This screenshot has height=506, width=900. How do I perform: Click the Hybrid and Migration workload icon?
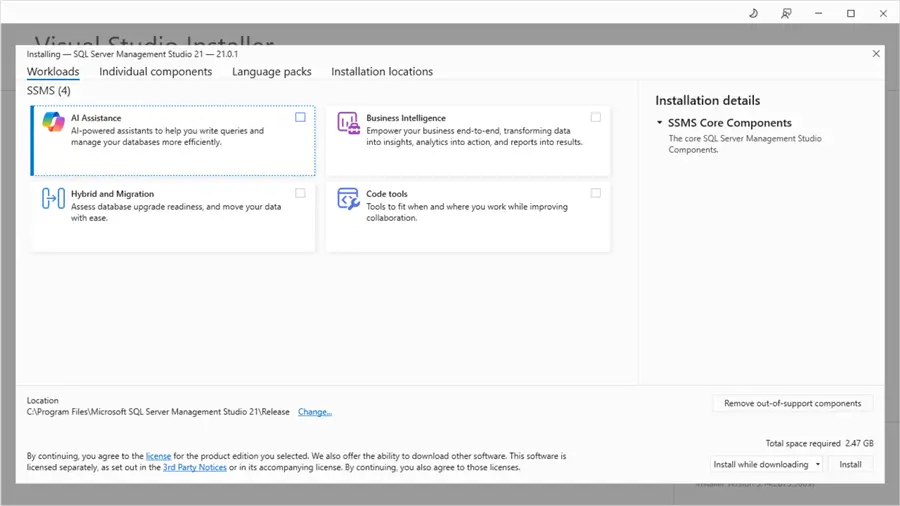point(53,198)
